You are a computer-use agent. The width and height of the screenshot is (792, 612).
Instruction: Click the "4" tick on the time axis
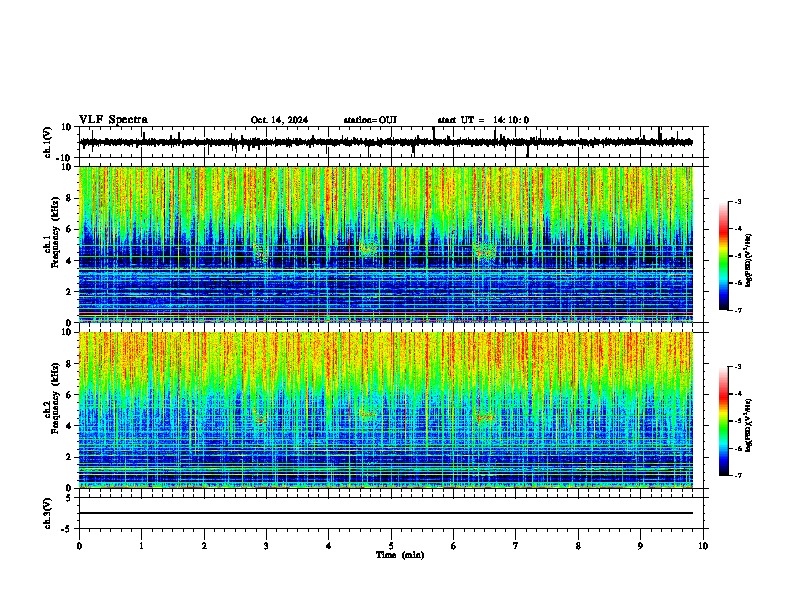pos(328,546)
